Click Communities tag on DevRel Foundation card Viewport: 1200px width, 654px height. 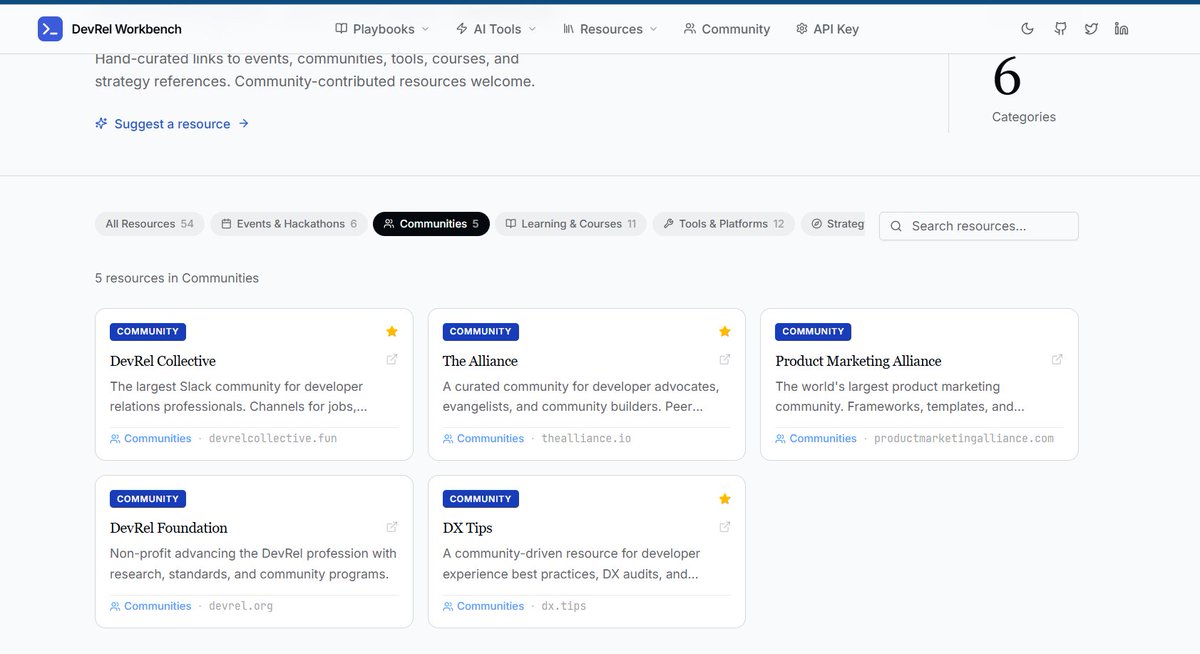pos(151,606)
